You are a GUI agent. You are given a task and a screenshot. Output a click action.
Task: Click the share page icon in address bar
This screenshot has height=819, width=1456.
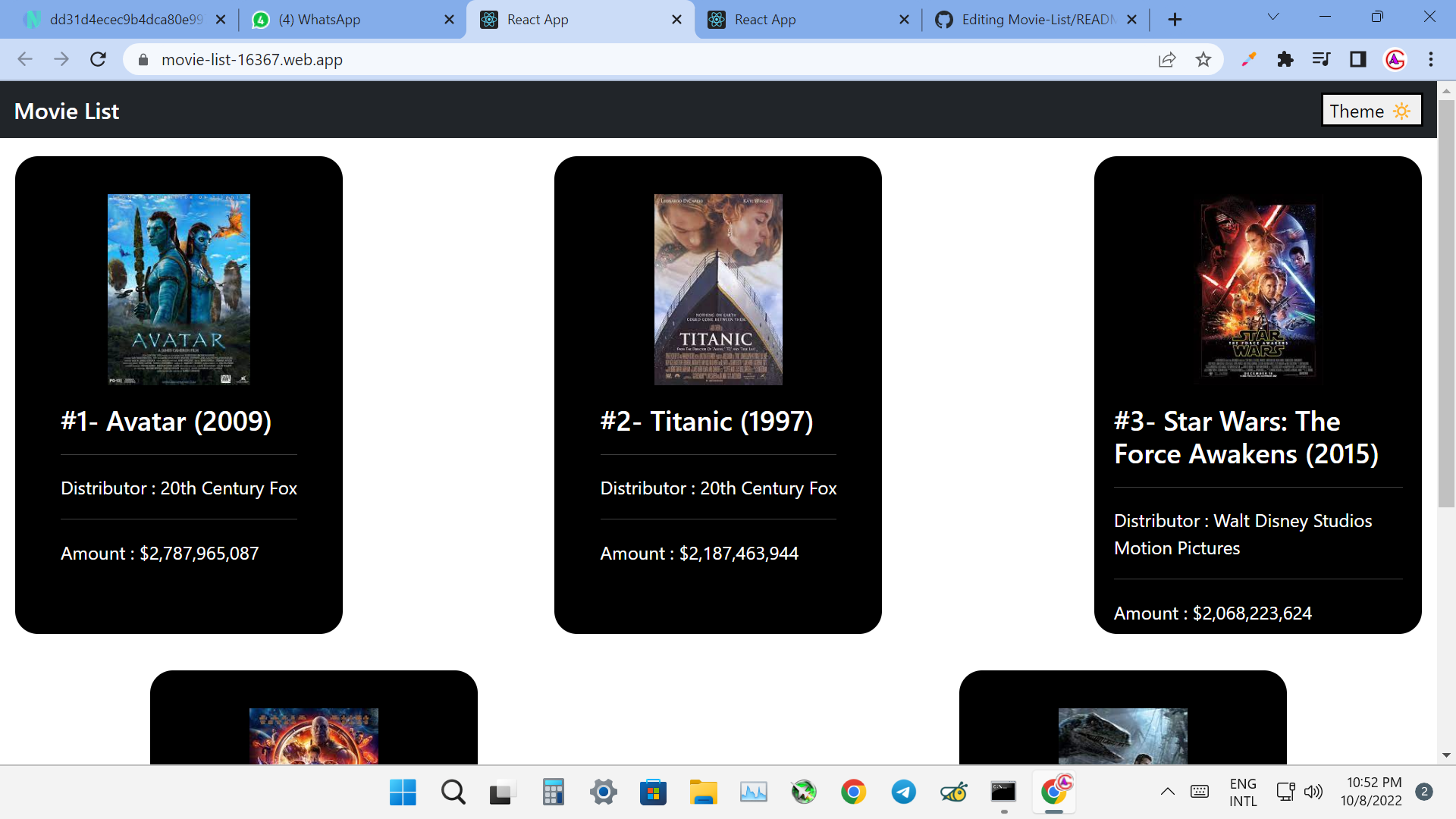(1167, 59)
